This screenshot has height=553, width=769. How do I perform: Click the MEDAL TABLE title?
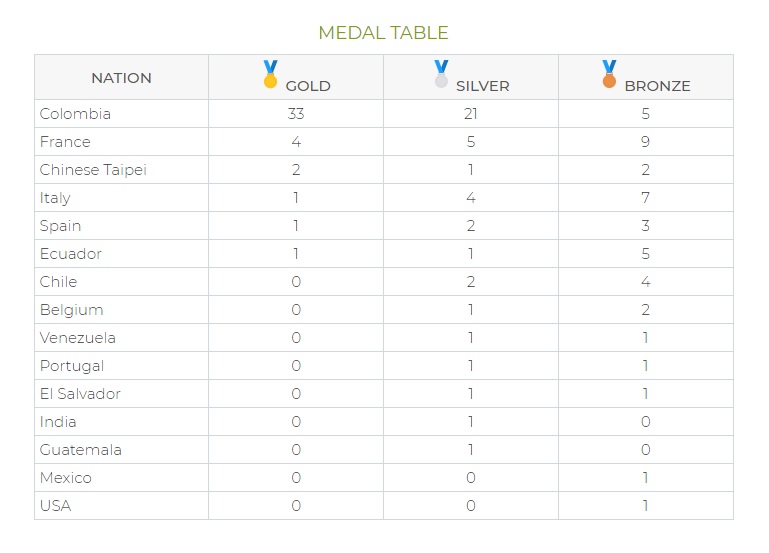tap(384, 33)
